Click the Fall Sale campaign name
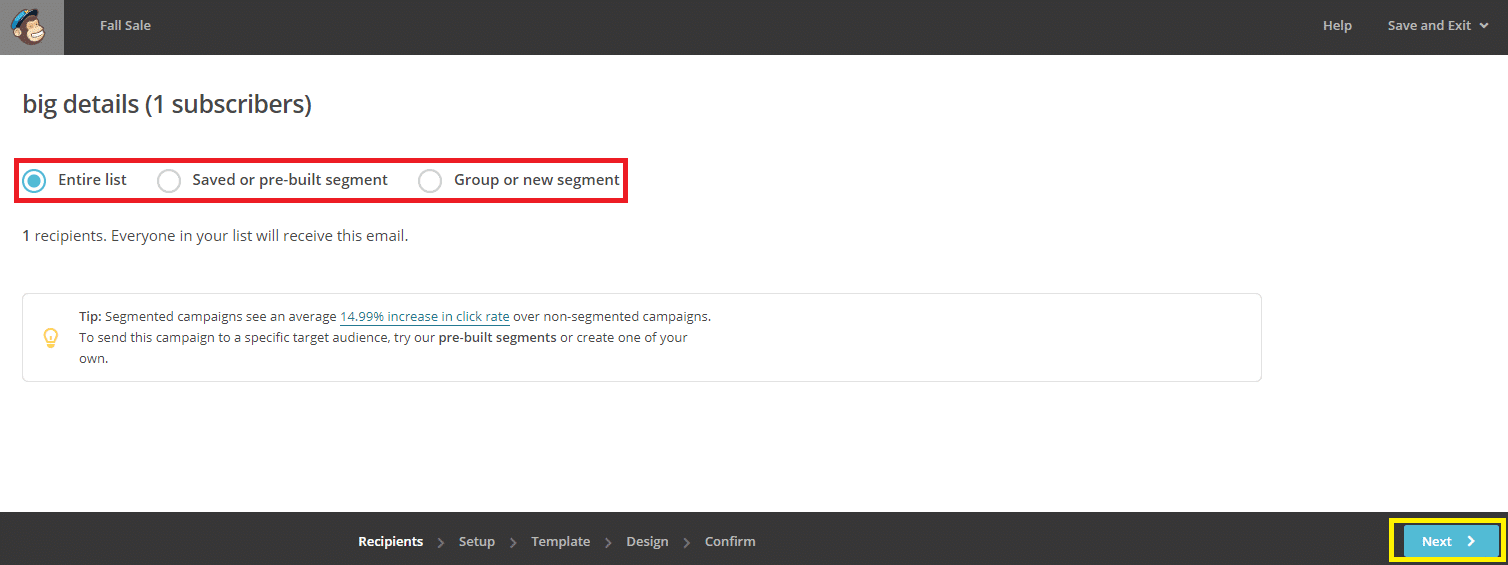1508x565 pixels. (x=125, y=26)
